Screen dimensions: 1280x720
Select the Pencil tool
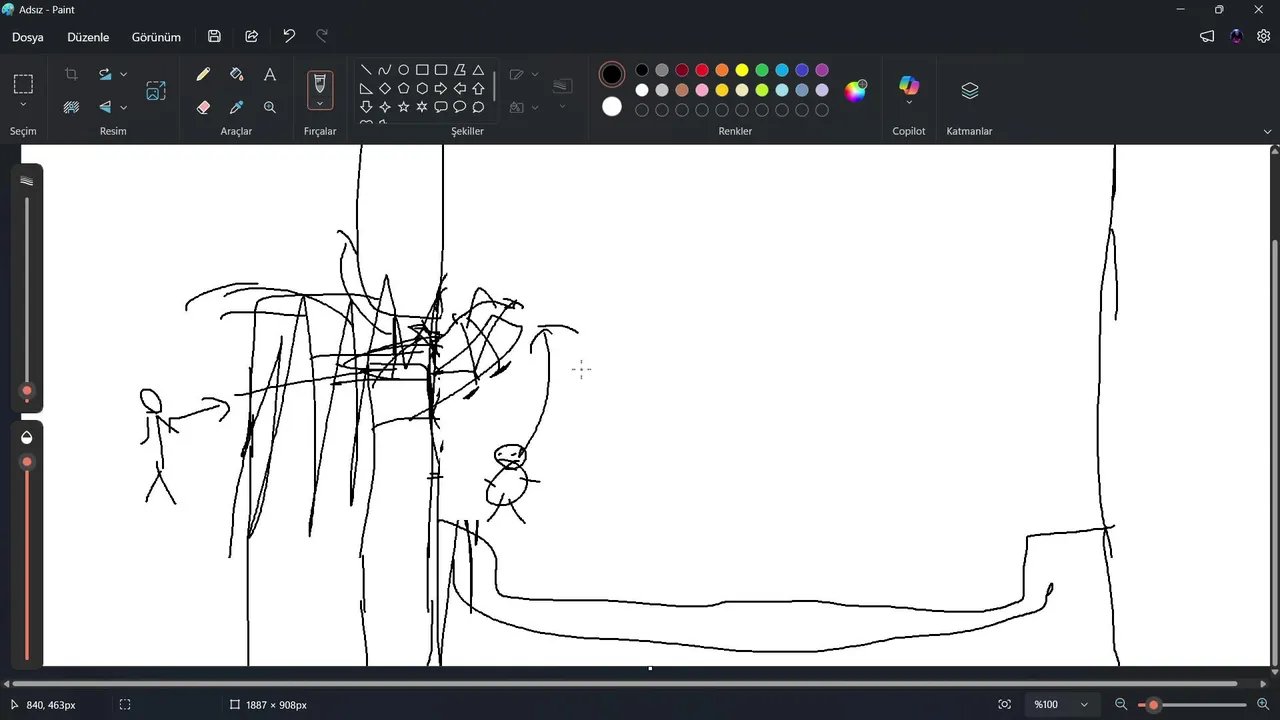pos(203,74)
